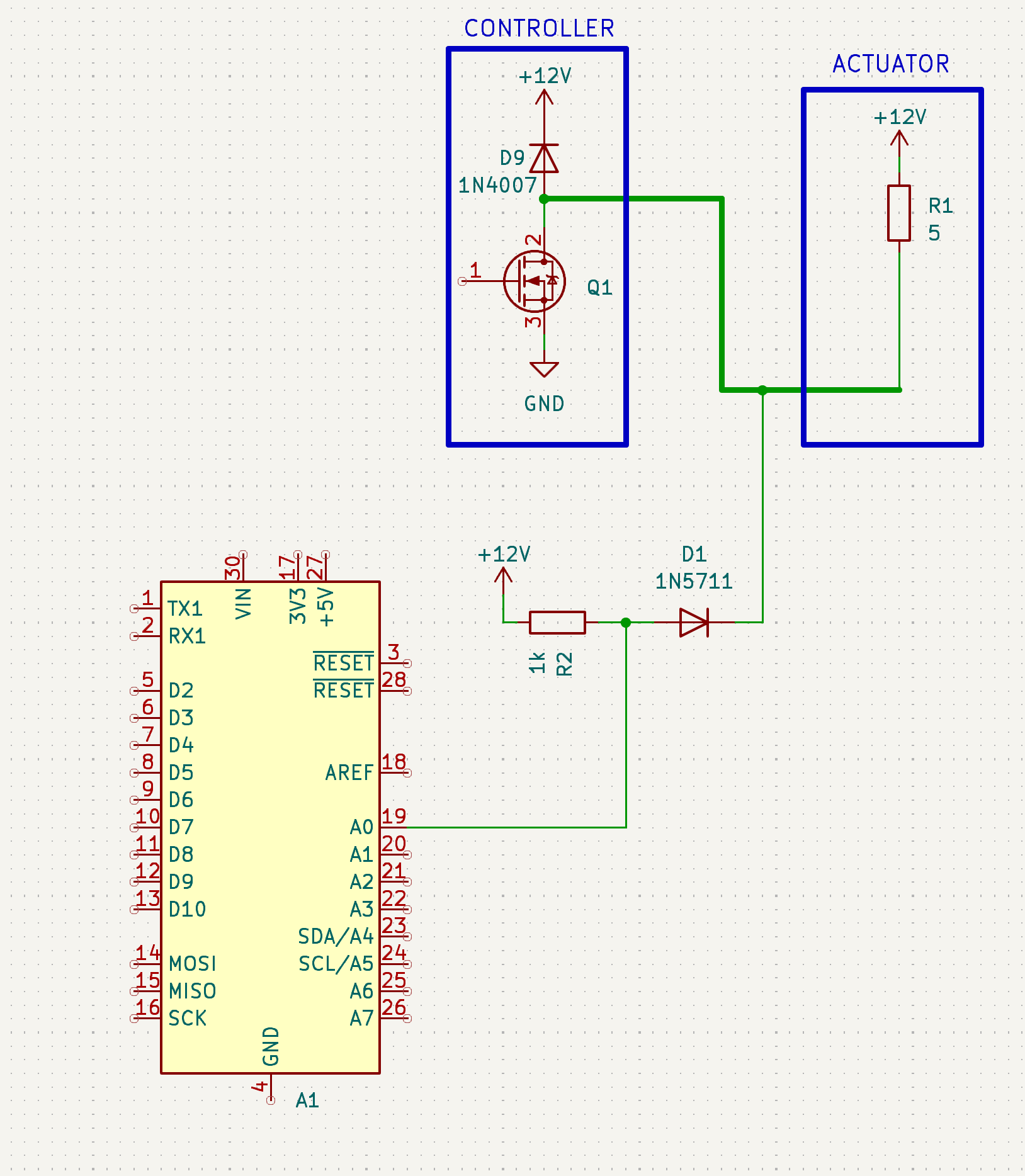
Task: Click the D7 pin name
Action: tap(181, 827)
